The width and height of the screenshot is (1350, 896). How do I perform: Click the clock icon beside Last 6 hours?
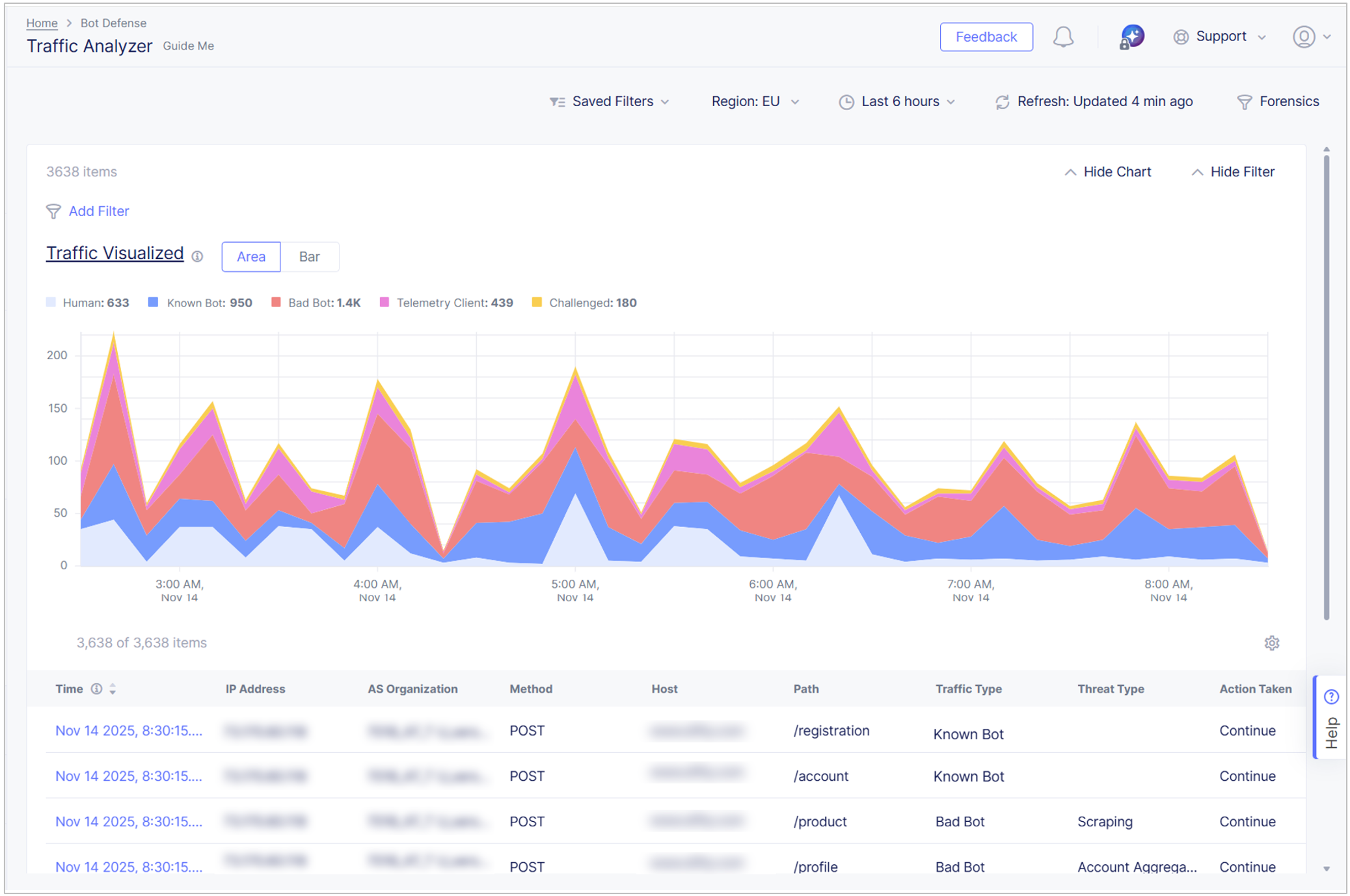846,102
